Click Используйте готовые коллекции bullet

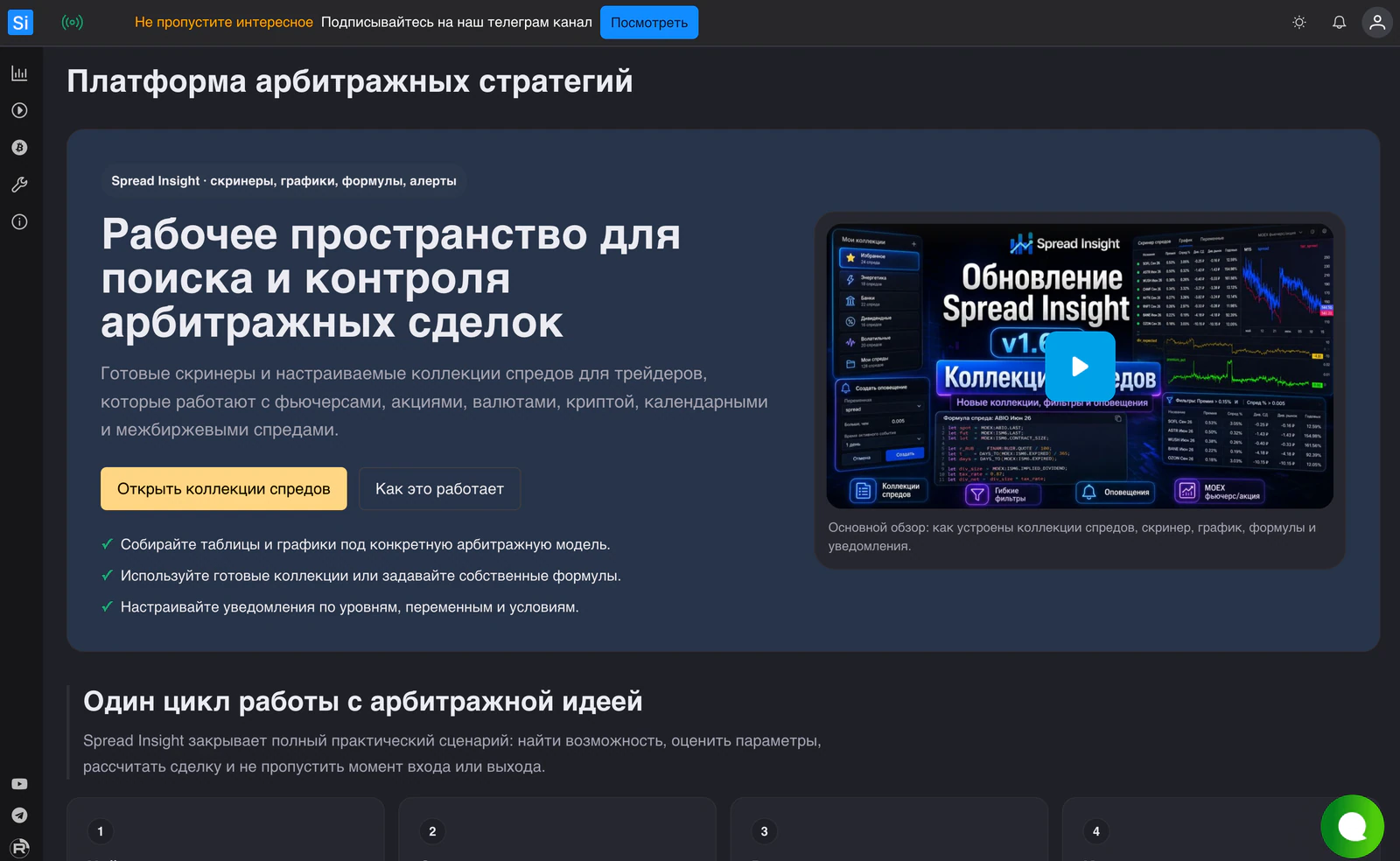[370, 576]
